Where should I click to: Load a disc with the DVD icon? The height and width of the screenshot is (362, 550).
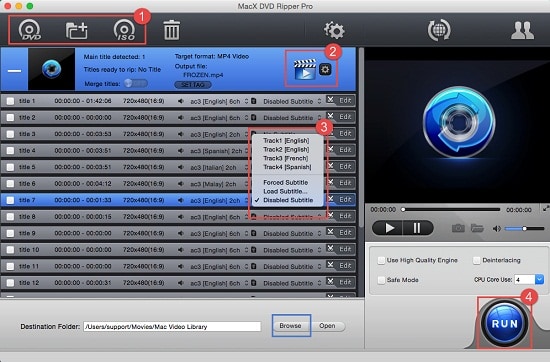click(29, 30)
